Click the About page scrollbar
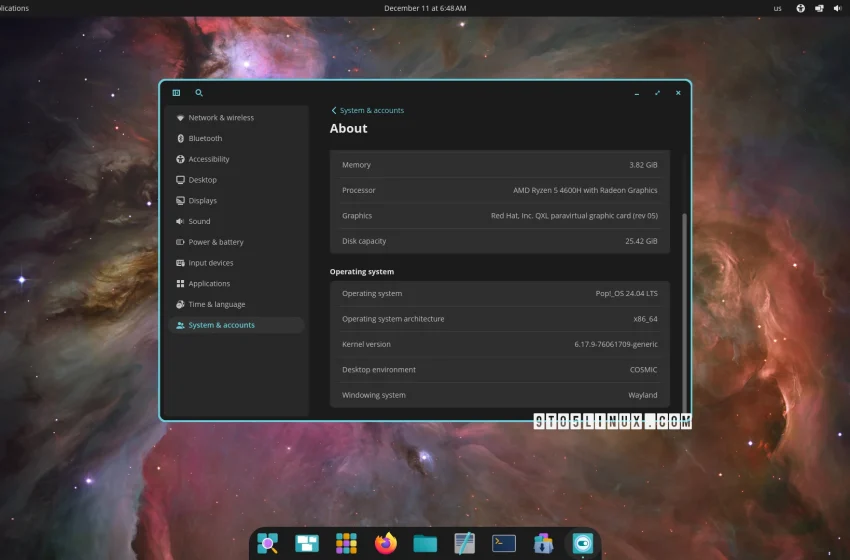This screenshot has height=560, width=850. pyautogui.click(x=684, y=312)
